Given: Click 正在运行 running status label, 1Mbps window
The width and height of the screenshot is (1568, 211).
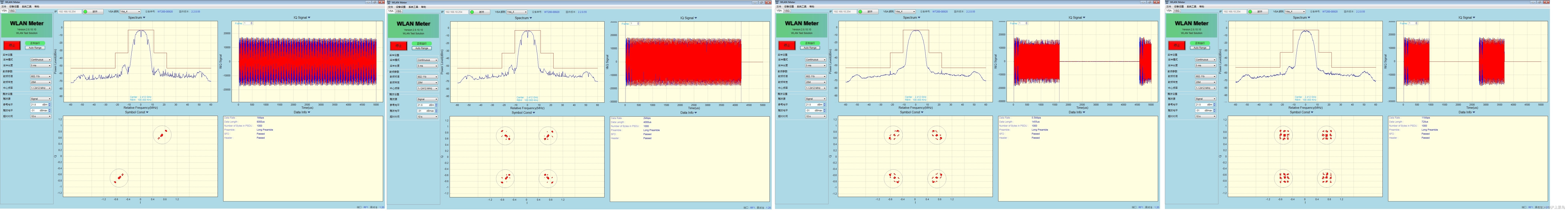Looking at the screenshot, I should point(35,43).
